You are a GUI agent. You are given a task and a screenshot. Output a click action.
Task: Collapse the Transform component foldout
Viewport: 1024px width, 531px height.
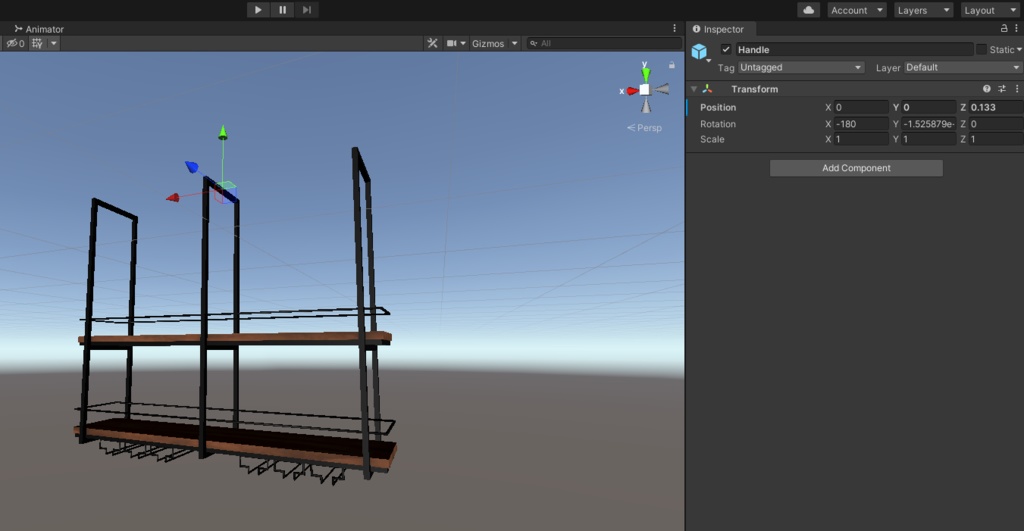pos(694,89)
